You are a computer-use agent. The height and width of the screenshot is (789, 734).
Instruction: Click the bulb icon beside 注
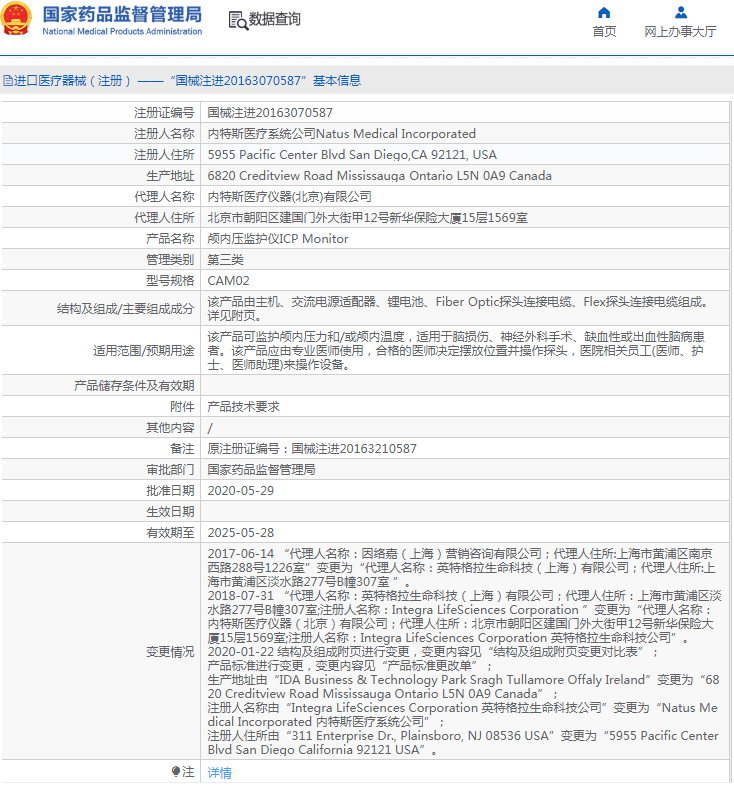coord(176,771)
